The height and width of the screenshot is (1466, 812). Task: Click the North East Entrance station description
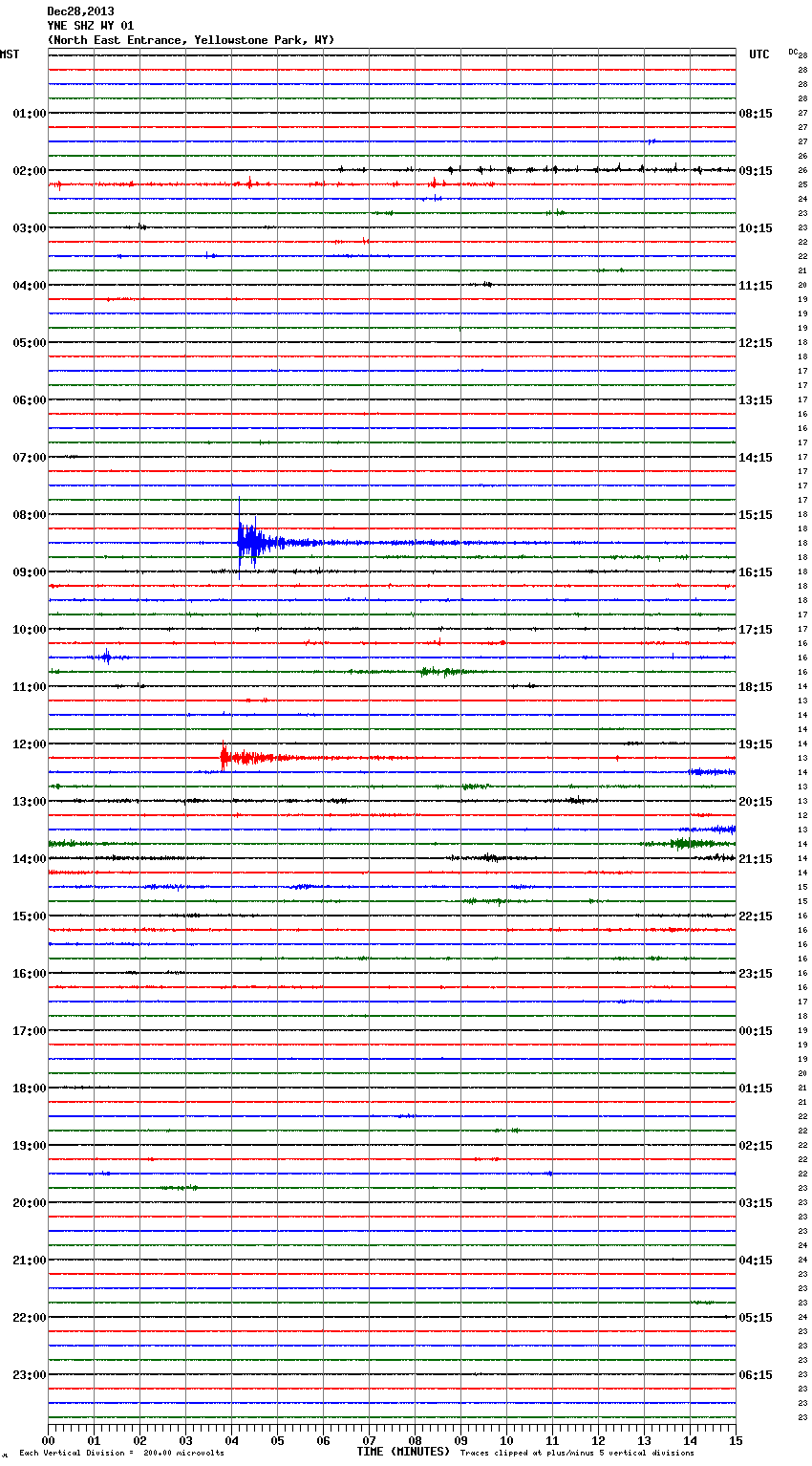point(191,40)
